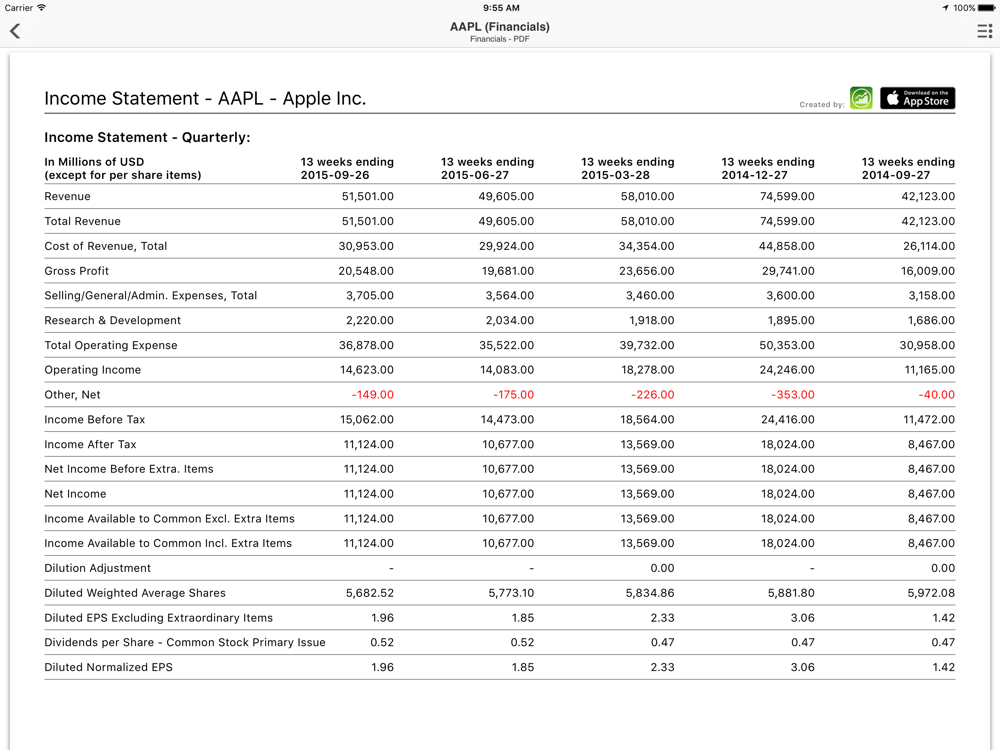The height and width of the screenshot is (750, 1000).
Task: Tap the red -226.00 value
Action: point(652,395)
